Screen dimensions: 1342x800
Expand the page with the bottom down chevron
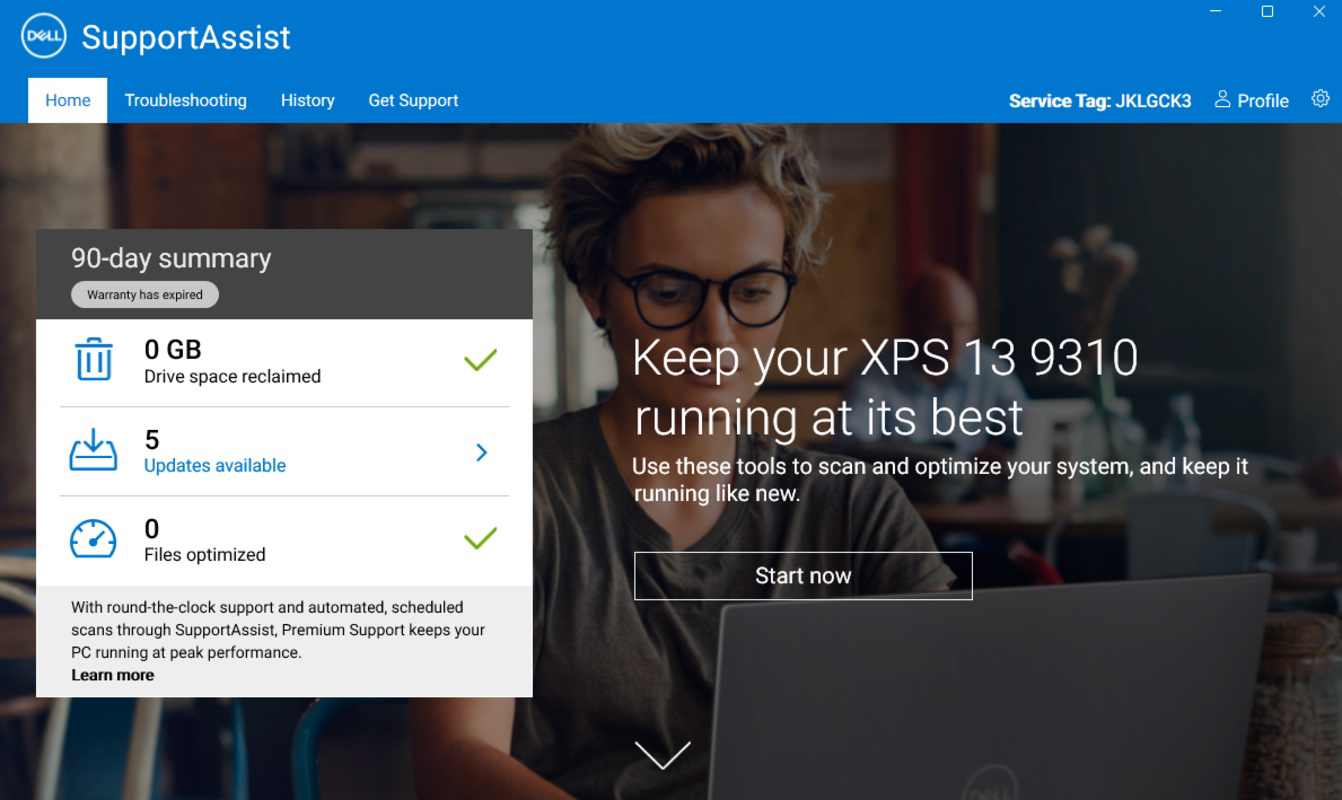[x=662, y=755]
